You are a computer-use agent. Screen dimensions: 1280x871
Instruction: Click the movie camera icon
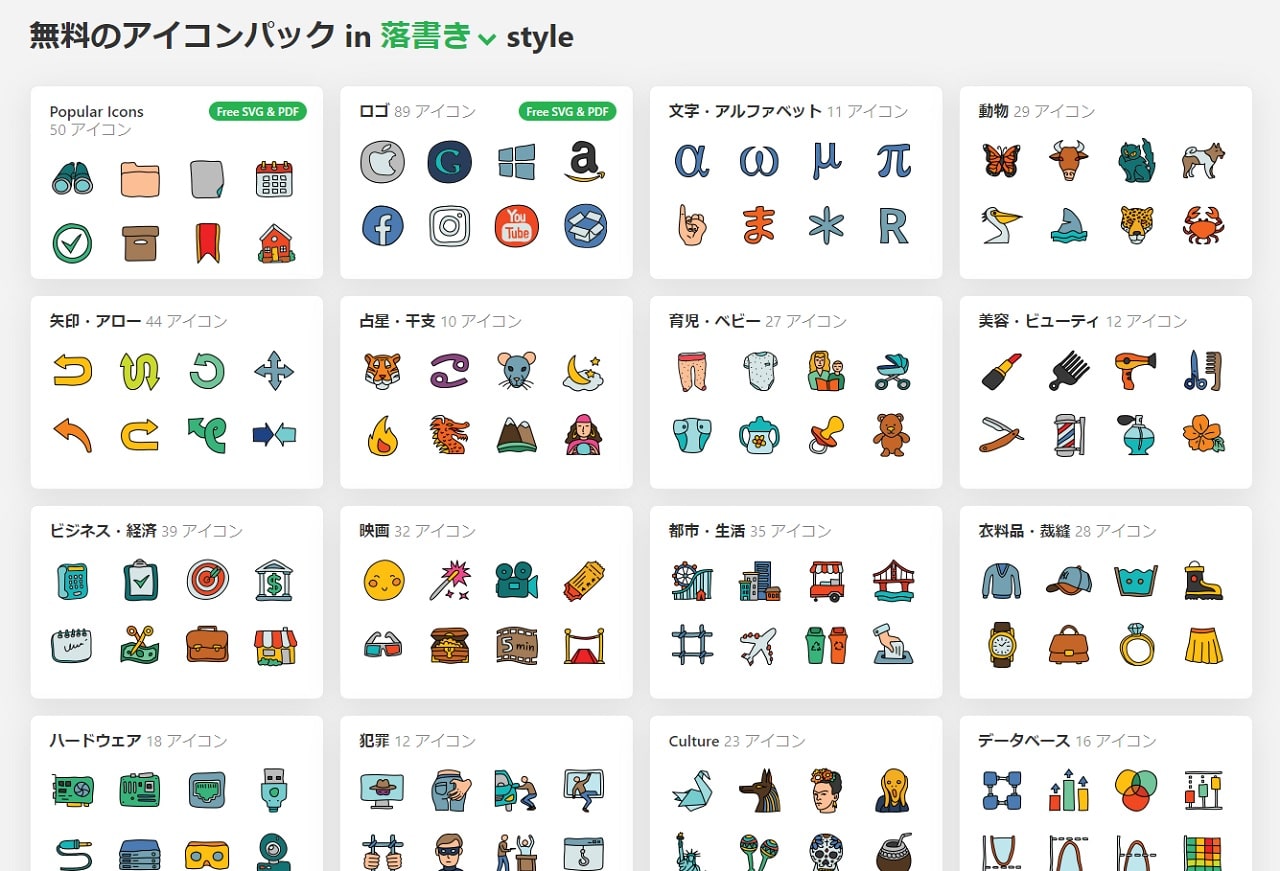(x=516, y=580)
